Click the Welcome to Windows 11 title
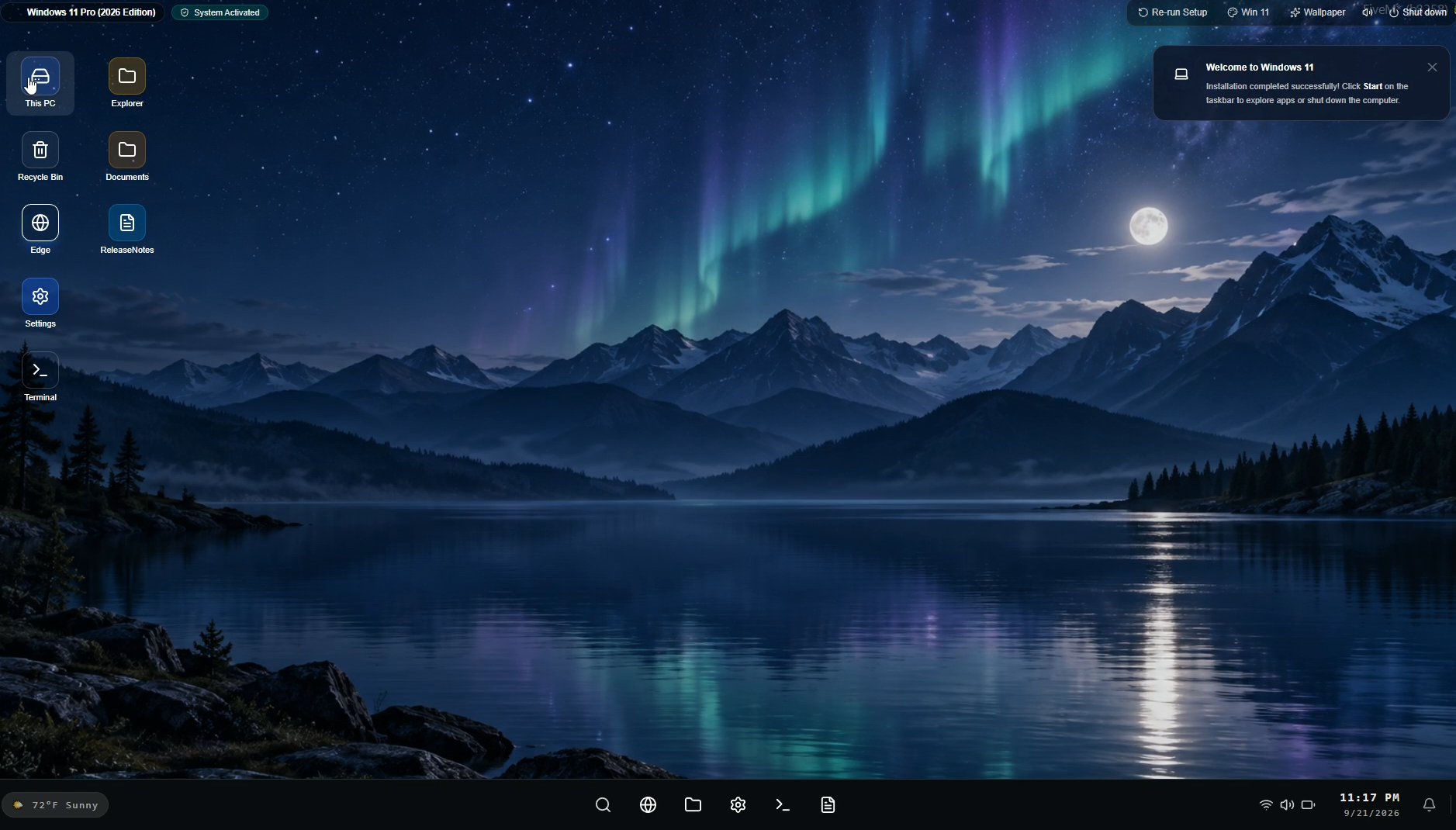Image resolution: width=1456 pixels, height=830 pixels. point(1260,67)
